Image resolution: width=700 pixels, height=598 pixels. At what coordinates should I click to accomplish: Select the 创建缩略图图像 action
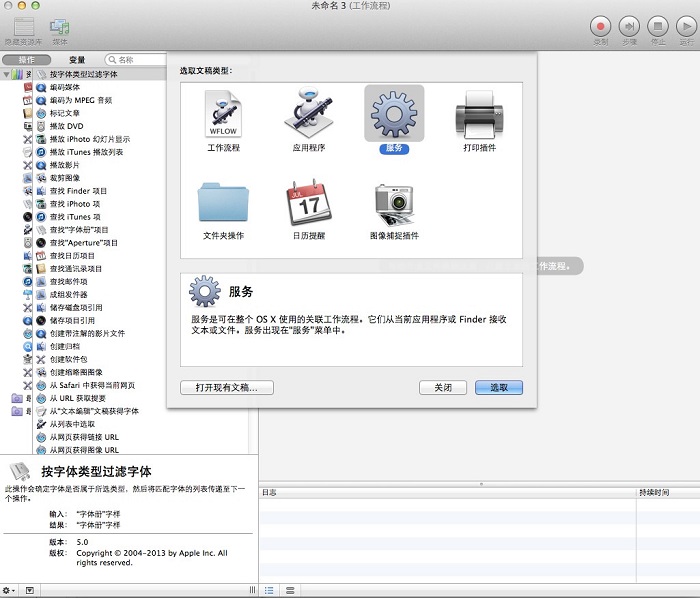(100, 372)
